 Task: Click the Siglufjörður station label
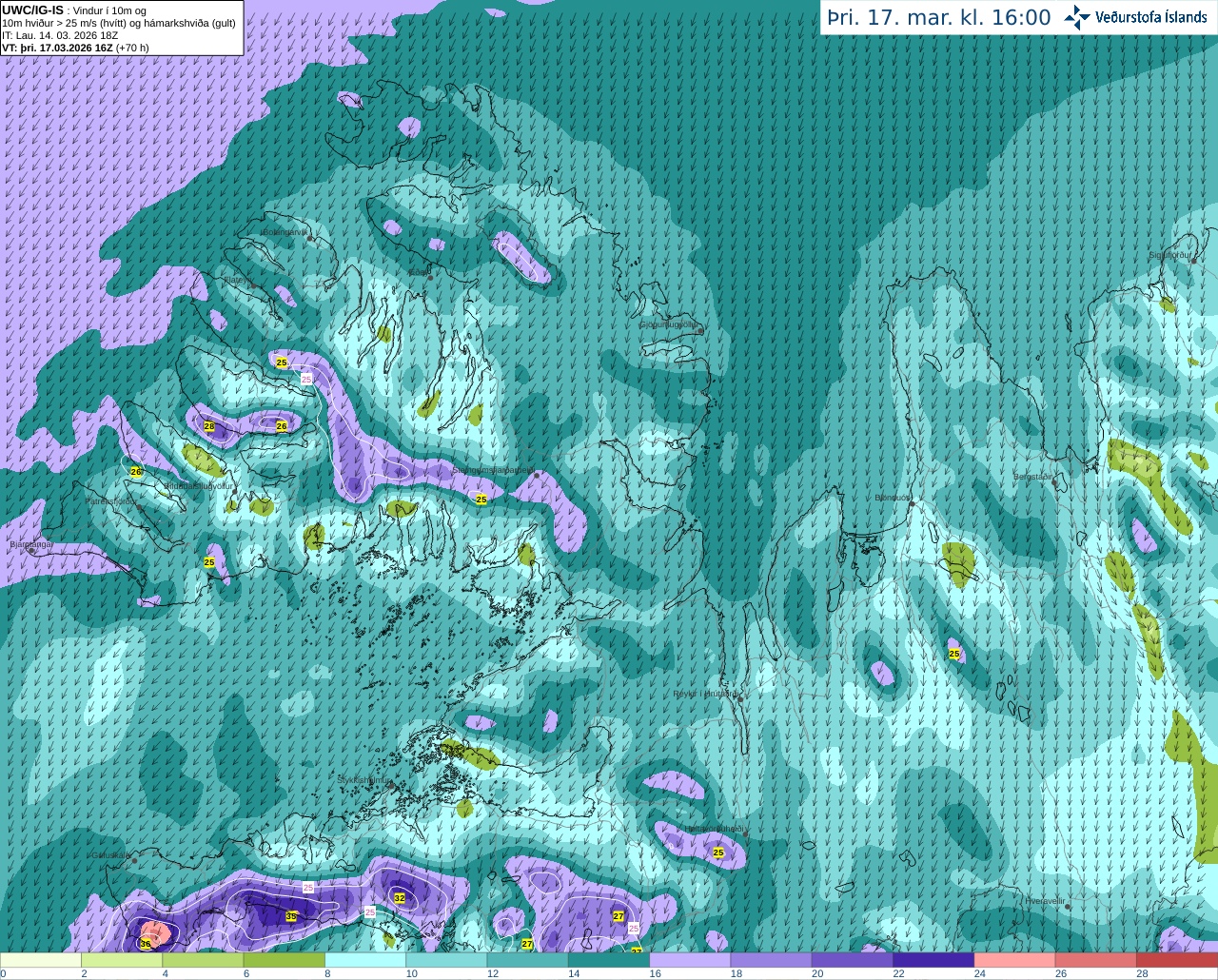tap(1169, 255)
